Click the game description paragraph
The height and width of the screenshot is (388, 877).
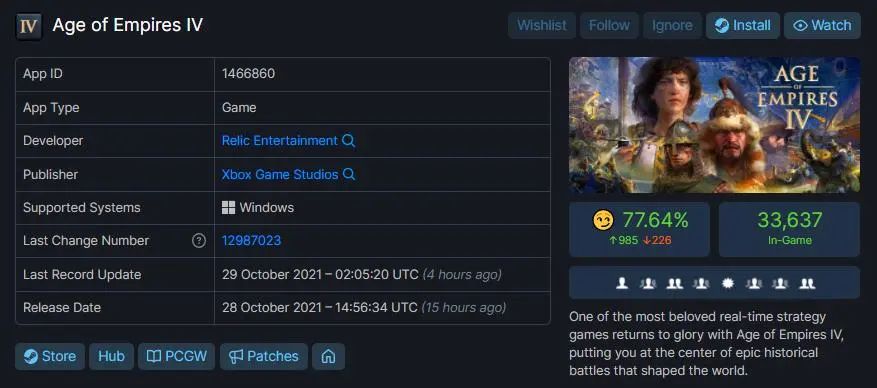pos(706,344)
